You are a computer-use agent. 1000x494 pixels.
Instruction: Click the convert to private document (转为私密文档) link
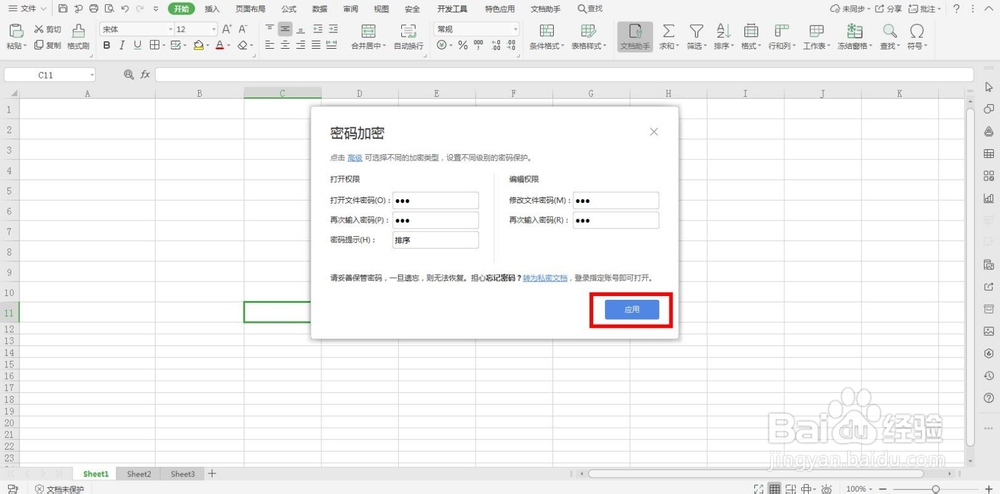pos(545,278)
